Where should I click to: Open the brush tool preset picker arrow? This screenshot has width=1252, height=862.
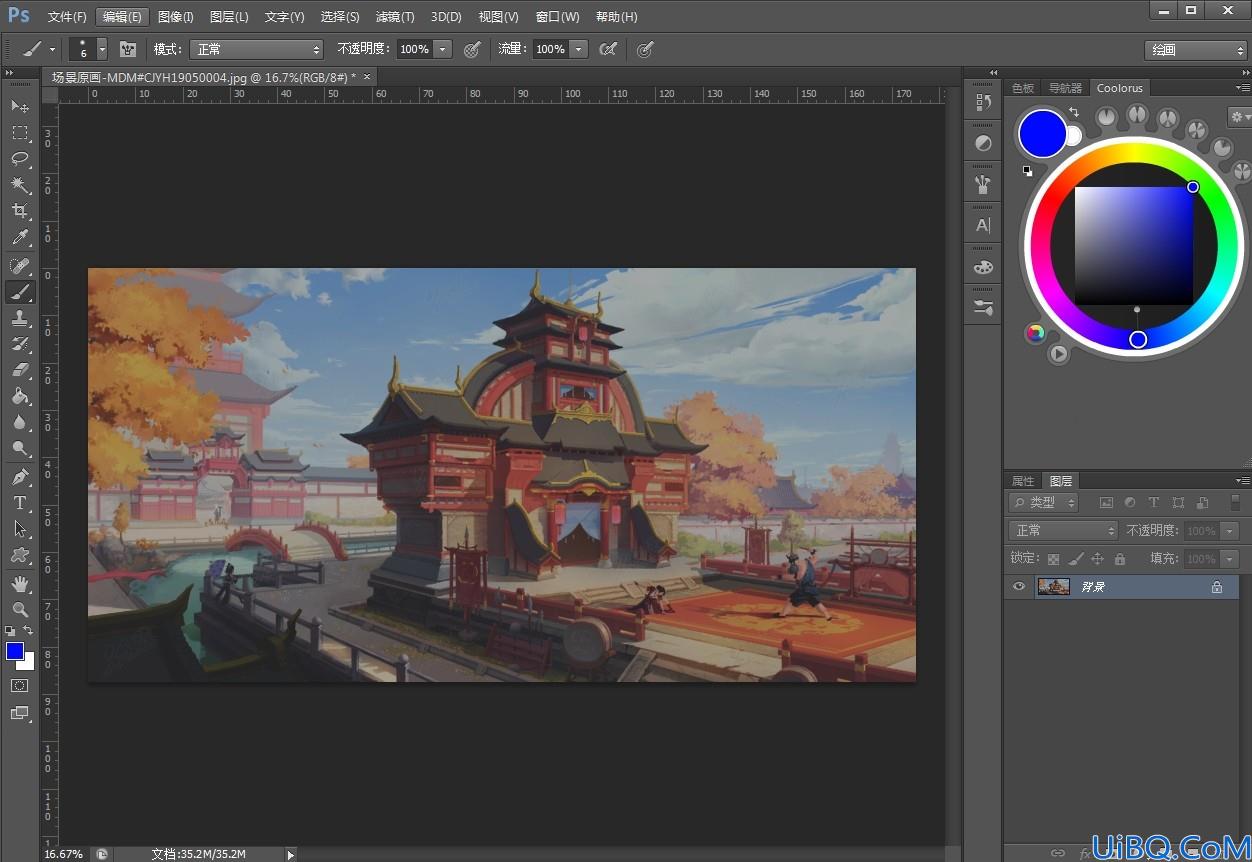[53, 49]
